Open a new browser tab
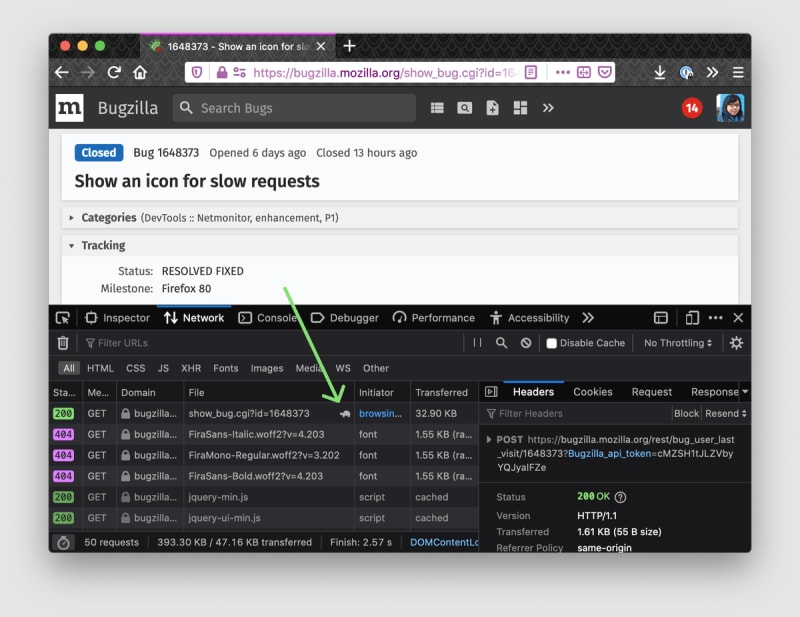This screenshot has width=800, height=617. point(349,46)
